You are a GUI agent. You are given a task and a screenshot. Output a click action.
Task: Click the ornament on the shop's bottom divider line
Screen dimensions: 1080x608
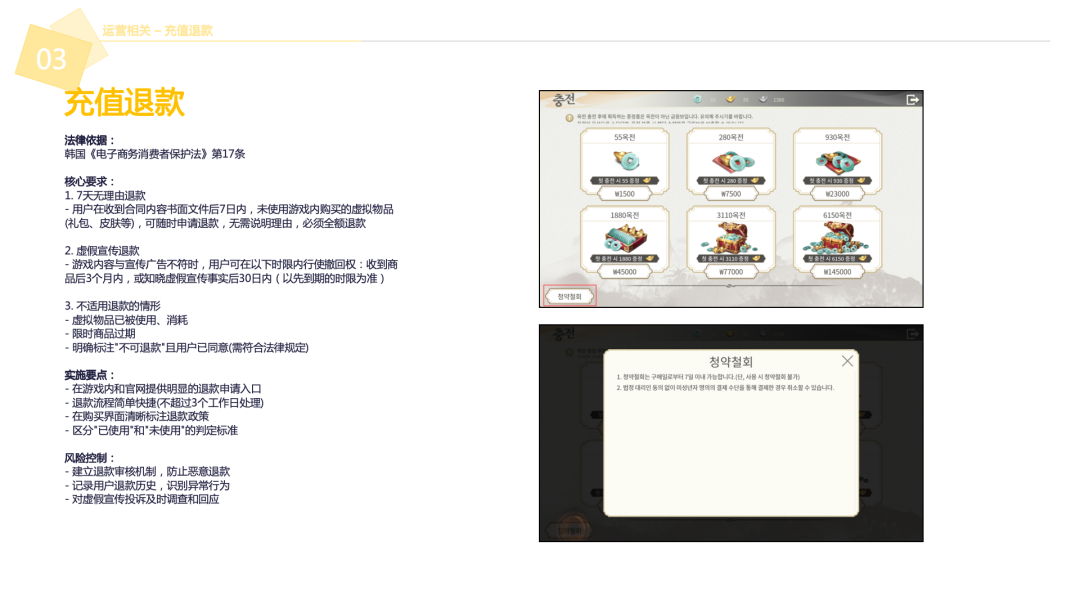730,286
